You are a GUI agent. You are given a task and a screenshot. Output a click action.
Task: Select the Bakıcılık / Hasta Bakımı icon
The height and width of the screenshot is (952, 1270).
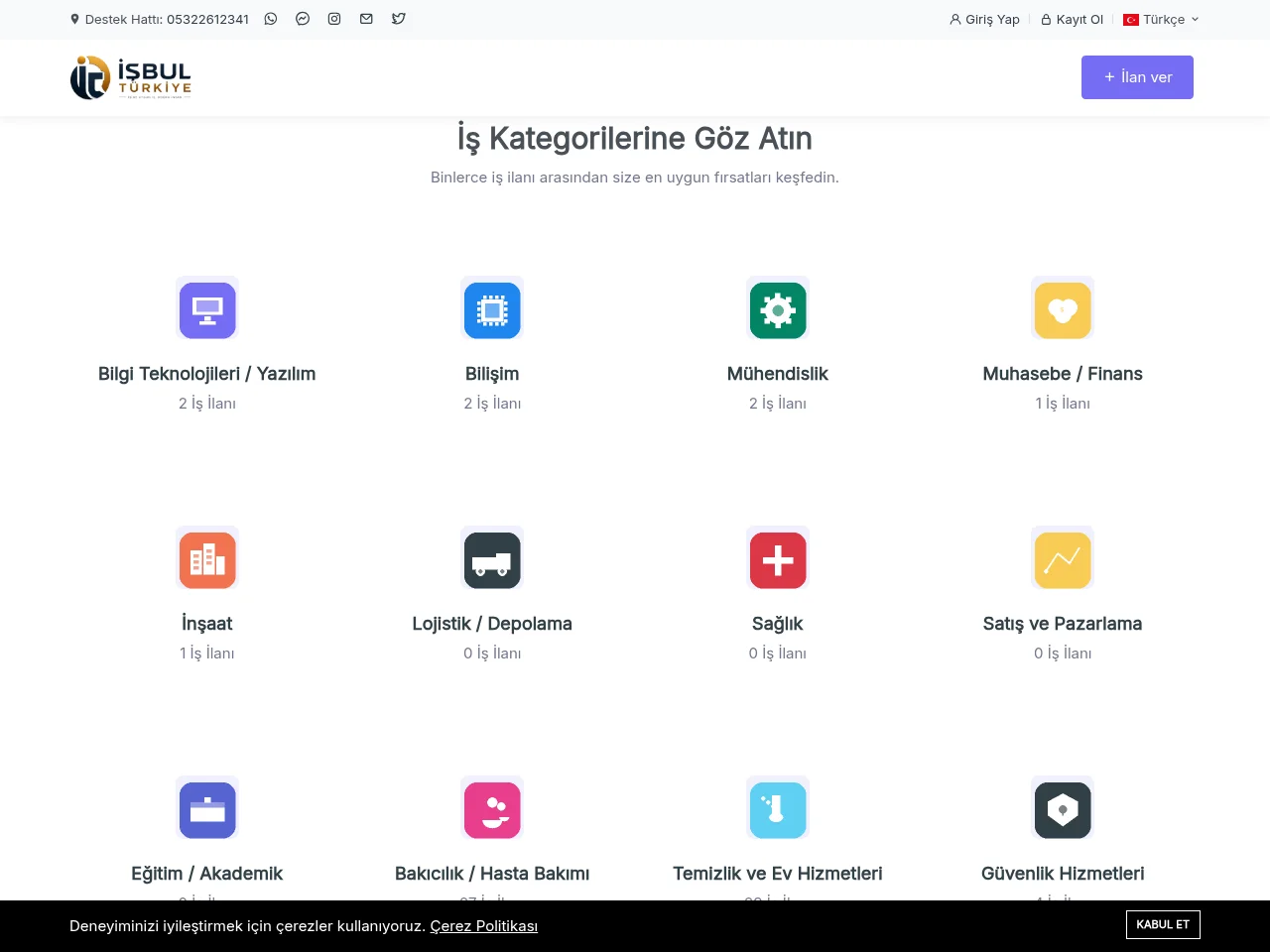[x=492, y=810]
